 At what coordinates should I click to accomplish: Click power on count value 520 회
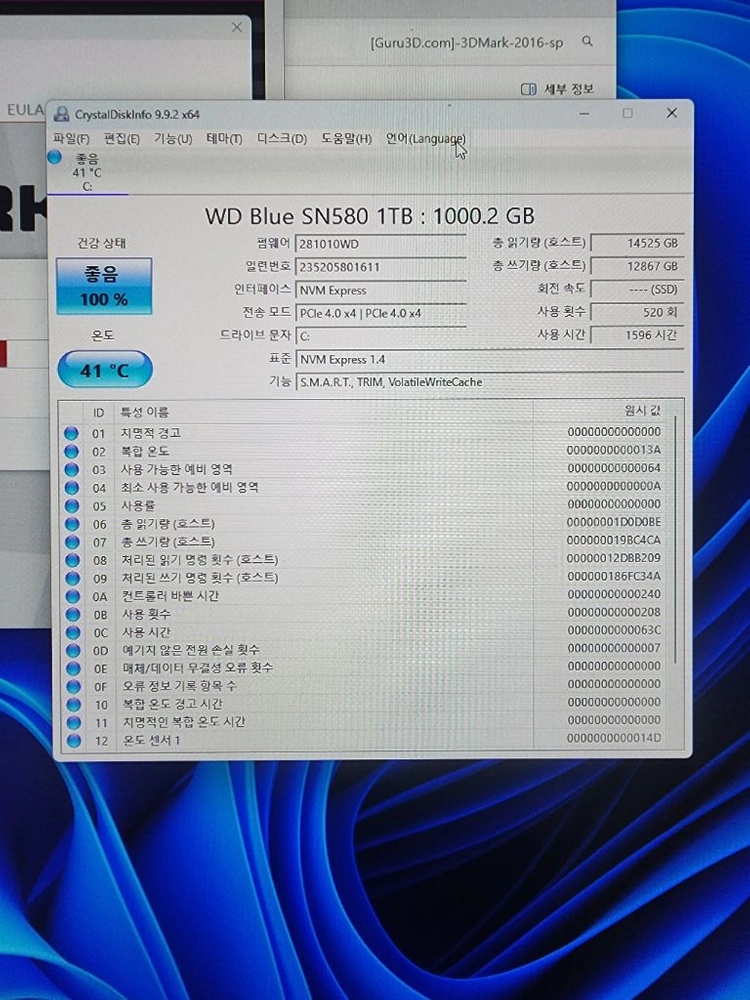click(x=637, y=312)
